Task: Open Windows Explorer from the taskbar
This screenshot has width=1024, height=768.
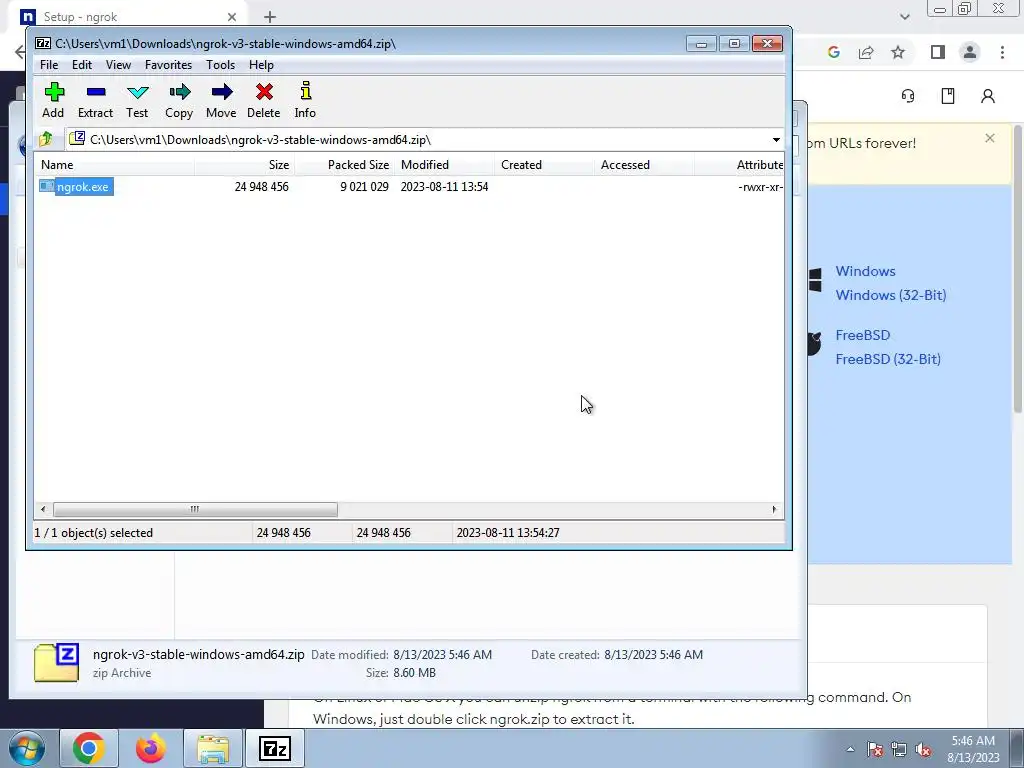Action: coord(213,748)
